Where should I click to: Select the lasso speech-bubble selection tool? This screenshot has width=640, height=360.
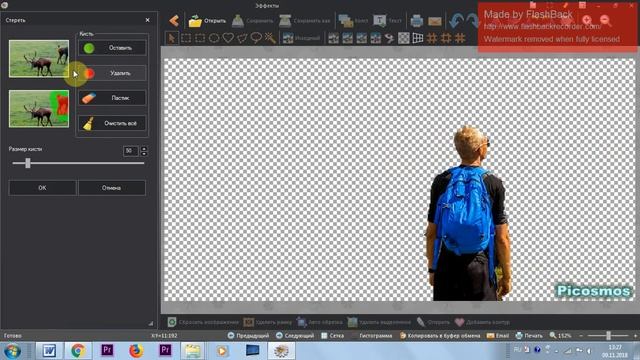coord(256,38)
